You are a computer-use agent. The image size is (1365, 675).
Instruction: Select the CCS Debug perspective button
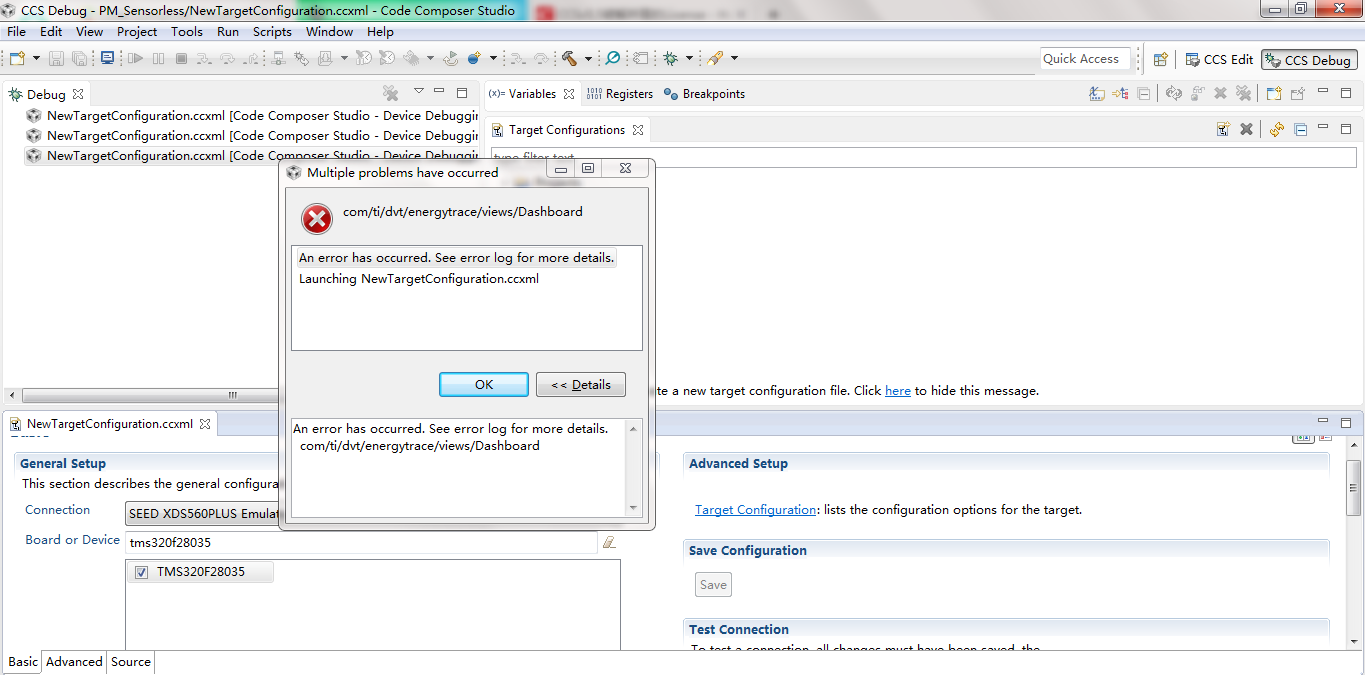click(1309, 60)
